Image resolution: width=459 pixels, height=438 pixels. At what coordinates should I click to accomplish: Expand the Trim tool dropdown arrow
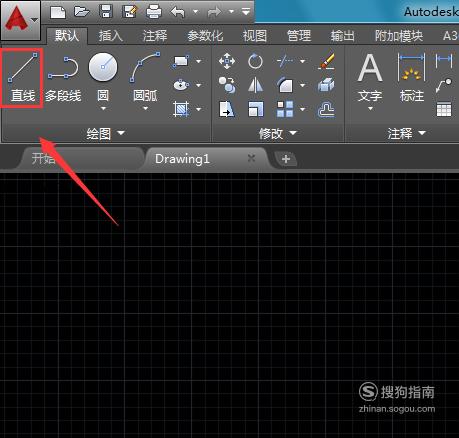[x=302, y=61]
